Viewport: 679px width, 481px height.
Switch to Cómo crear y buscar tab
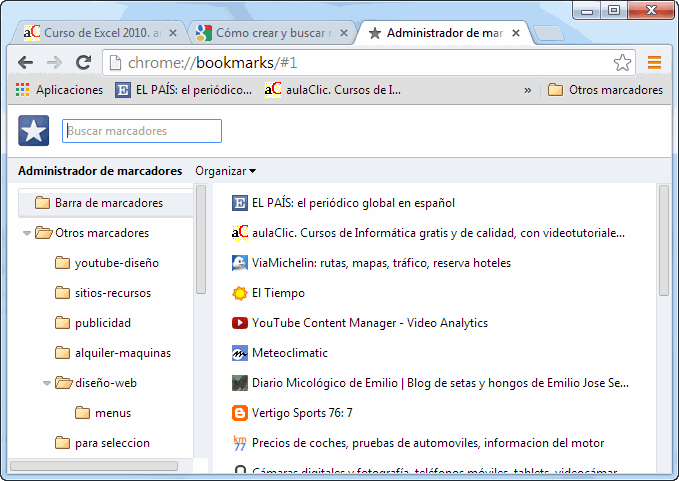(x=271, y=33)
